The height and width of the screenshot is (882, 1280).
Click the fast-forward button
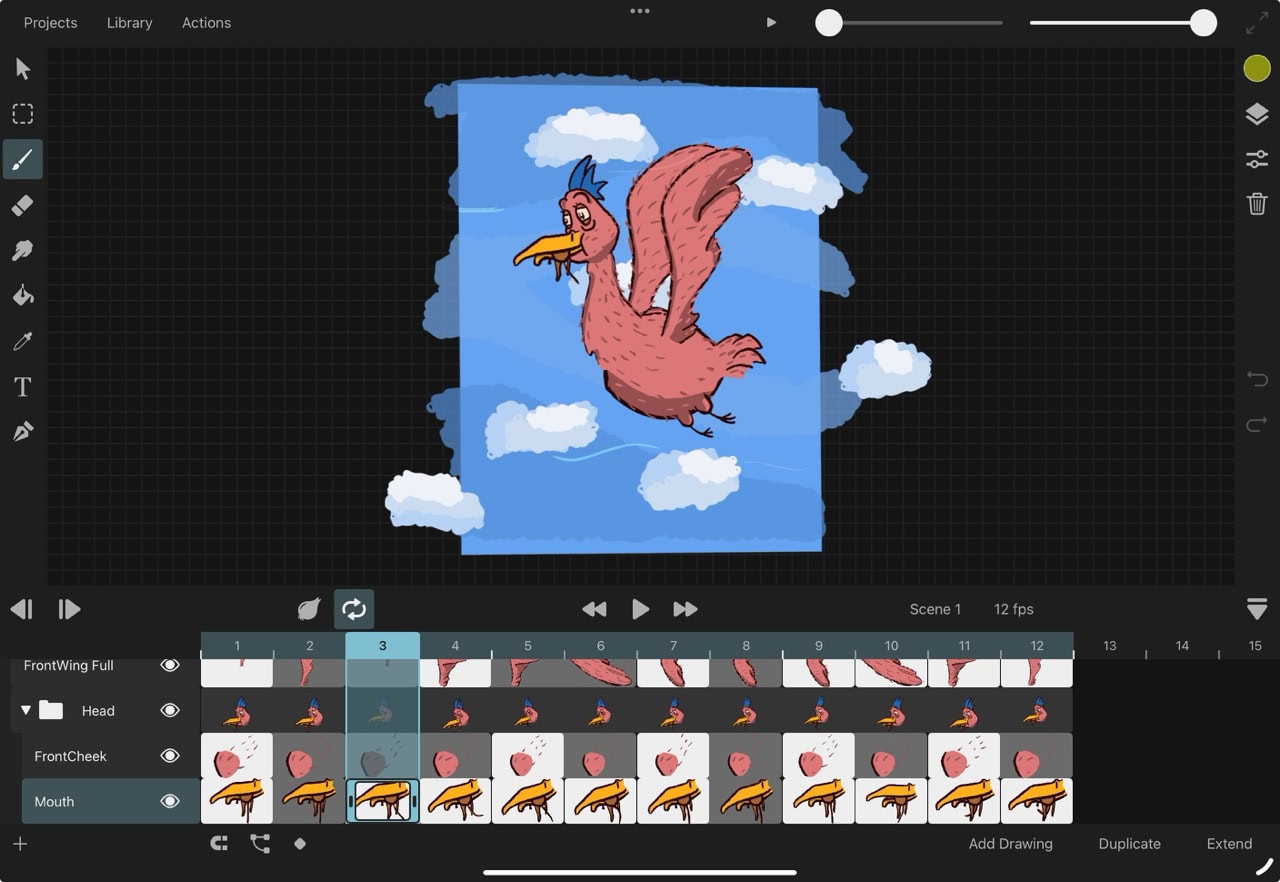coord(685,609)
